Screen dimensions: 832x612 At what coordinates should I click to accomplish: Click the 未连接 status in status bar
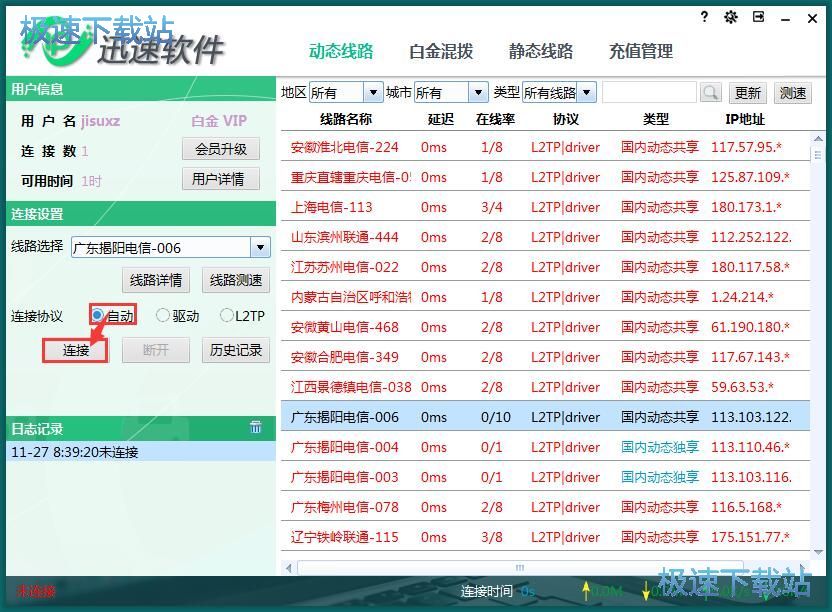36,591
